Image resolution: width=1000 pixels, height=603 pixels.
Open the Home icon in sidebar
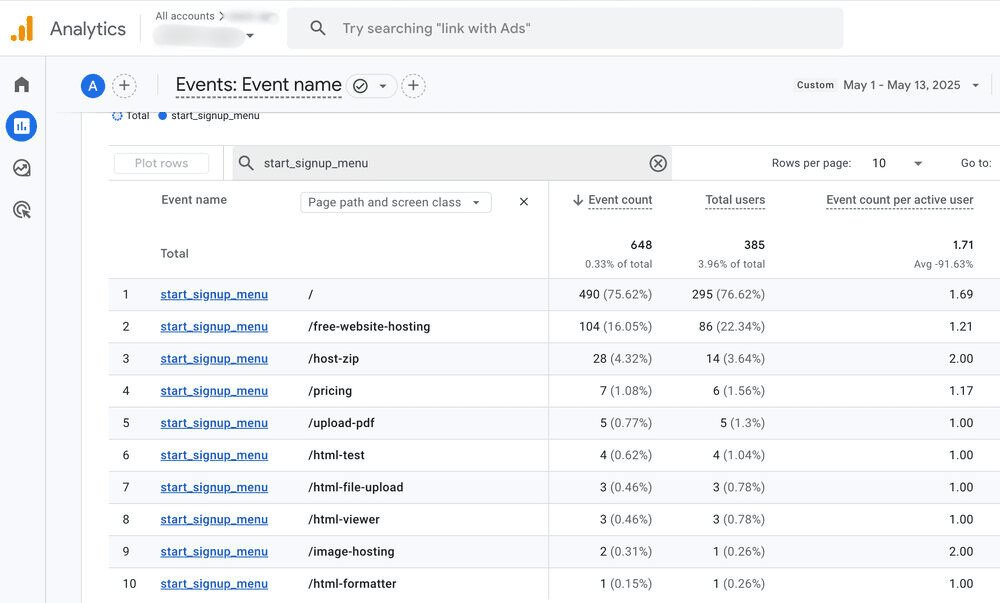[21, 85]
